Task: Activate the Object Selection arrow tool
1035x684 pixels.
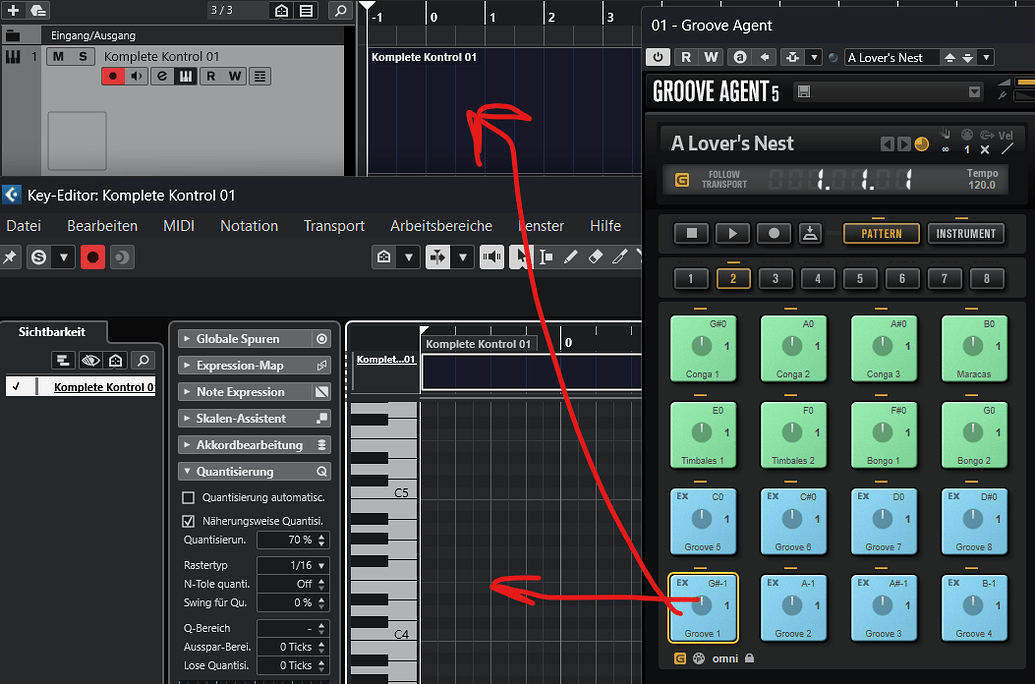Action: click(x=522, y=257)
